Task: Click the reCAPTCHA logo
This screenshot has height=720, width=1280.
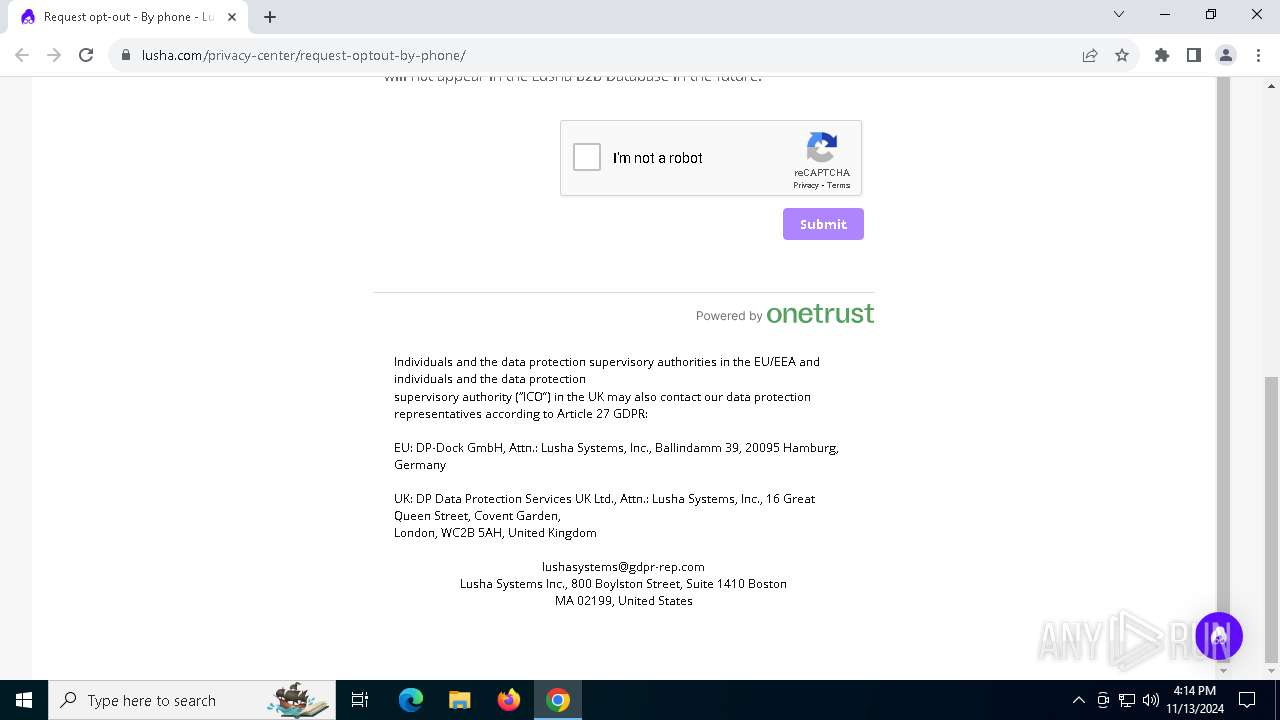Action: coord(822,148)
